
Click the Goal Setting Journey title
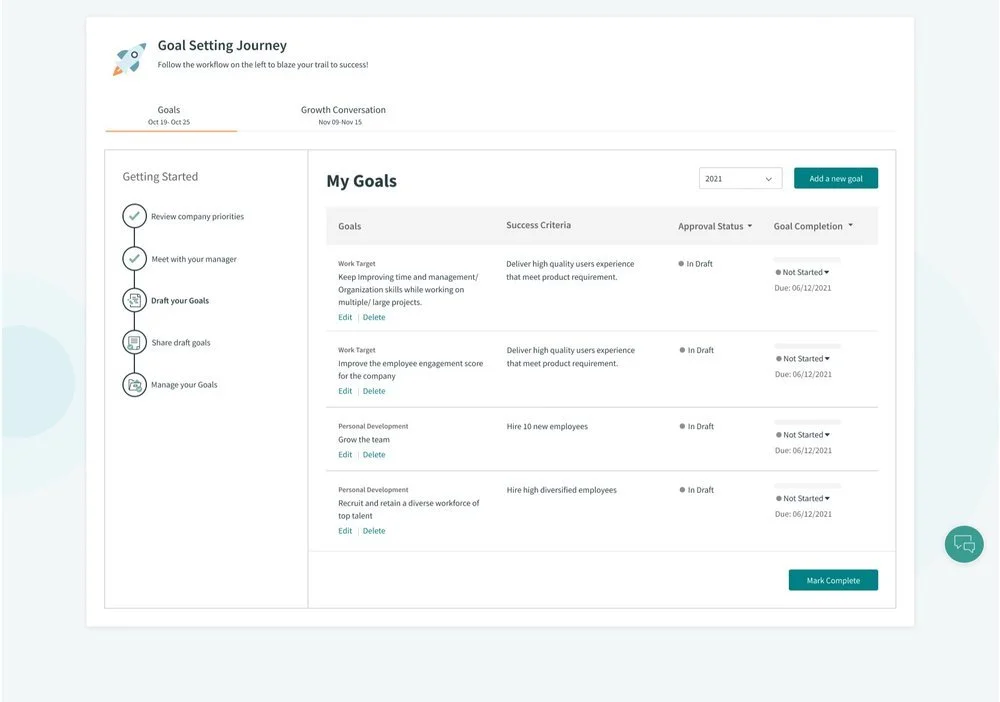click(222, 45)
